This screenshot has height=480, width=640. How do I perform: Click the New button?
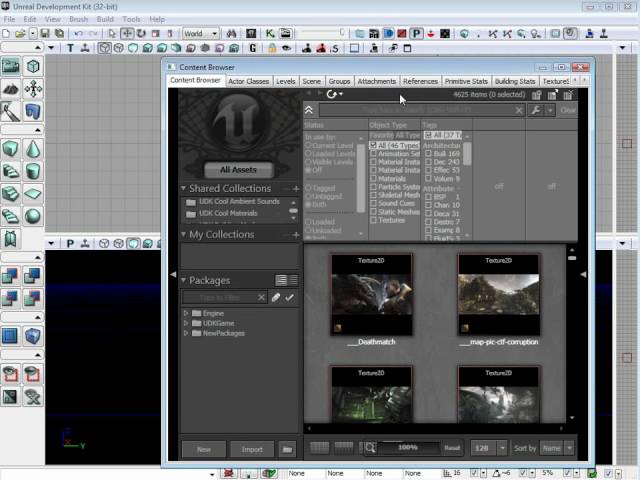[204, 449]
